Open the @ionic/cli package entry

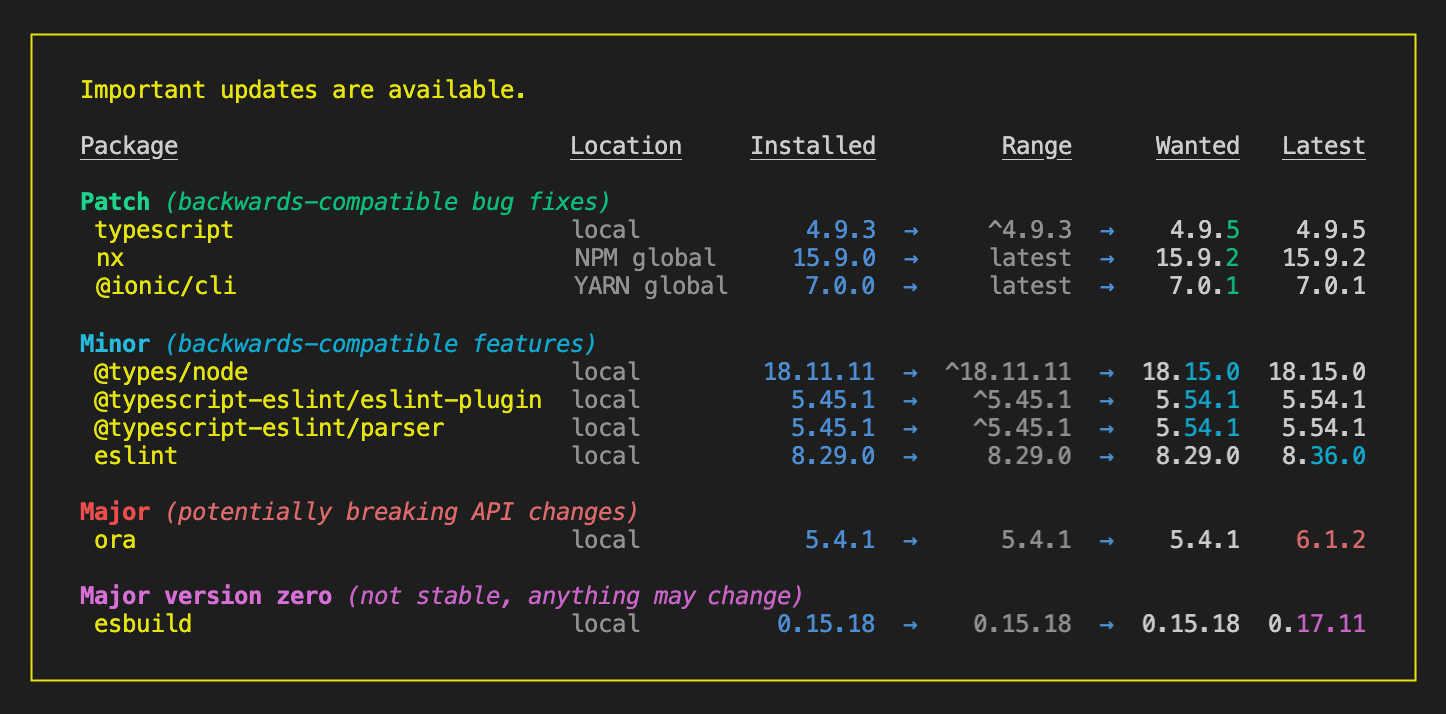coord(166,285)
